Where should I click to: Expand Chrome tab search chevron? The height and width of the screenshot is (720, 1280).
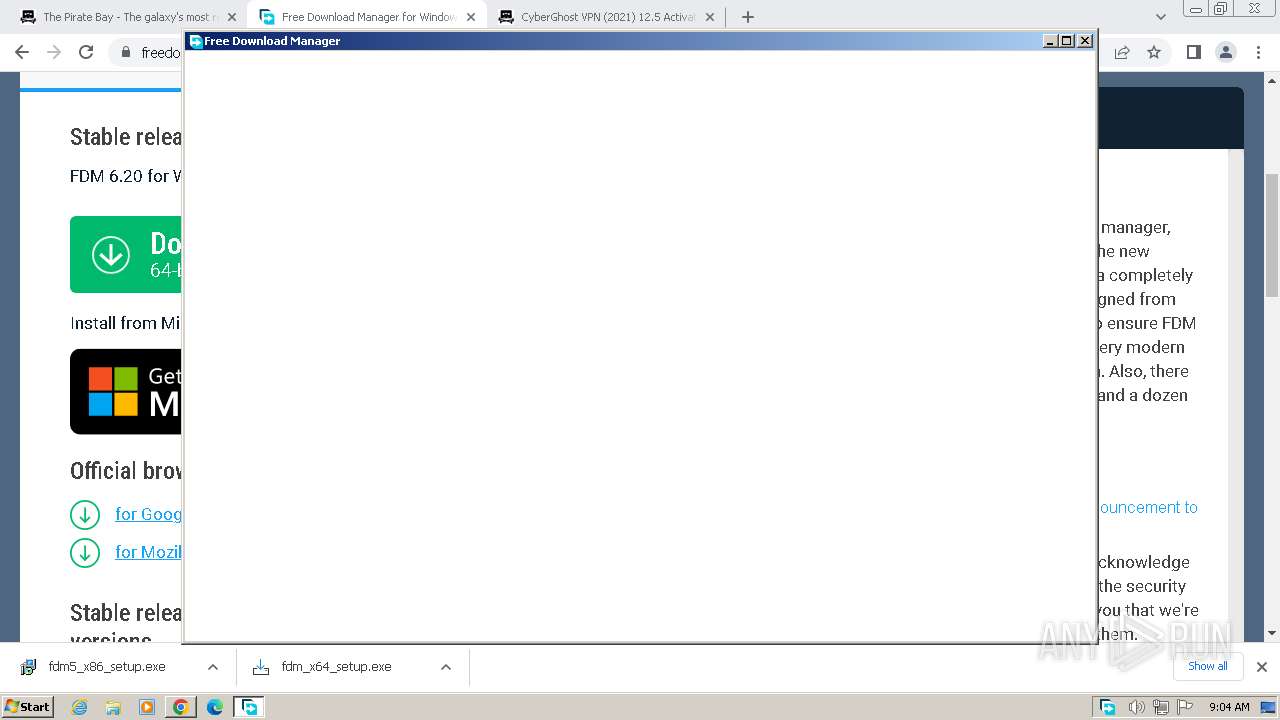point(1161,17)
